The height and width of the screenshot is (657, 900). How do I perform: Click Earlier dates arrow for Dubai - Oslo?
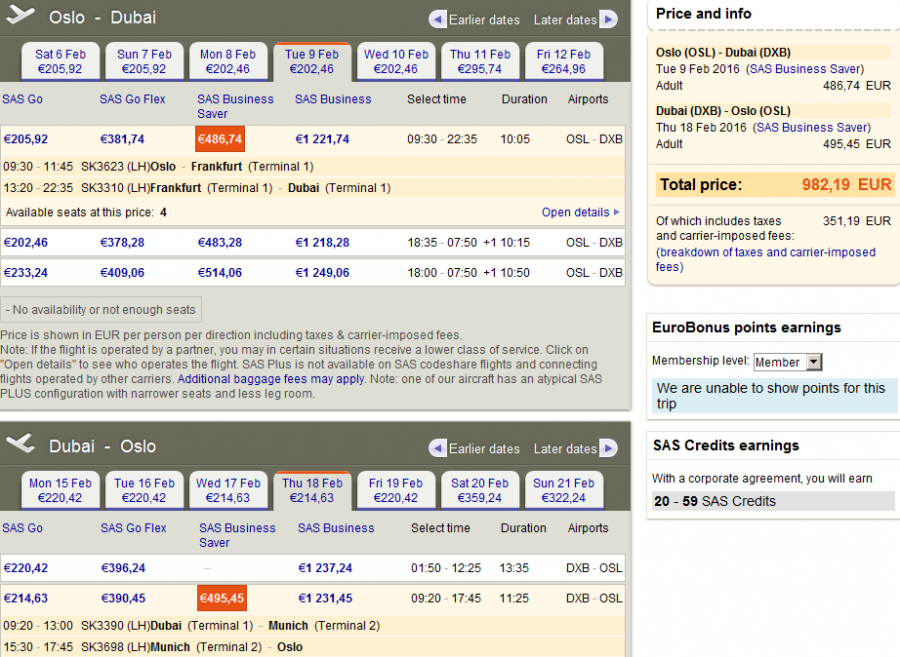pyautogui.click(x=437, y=448)
